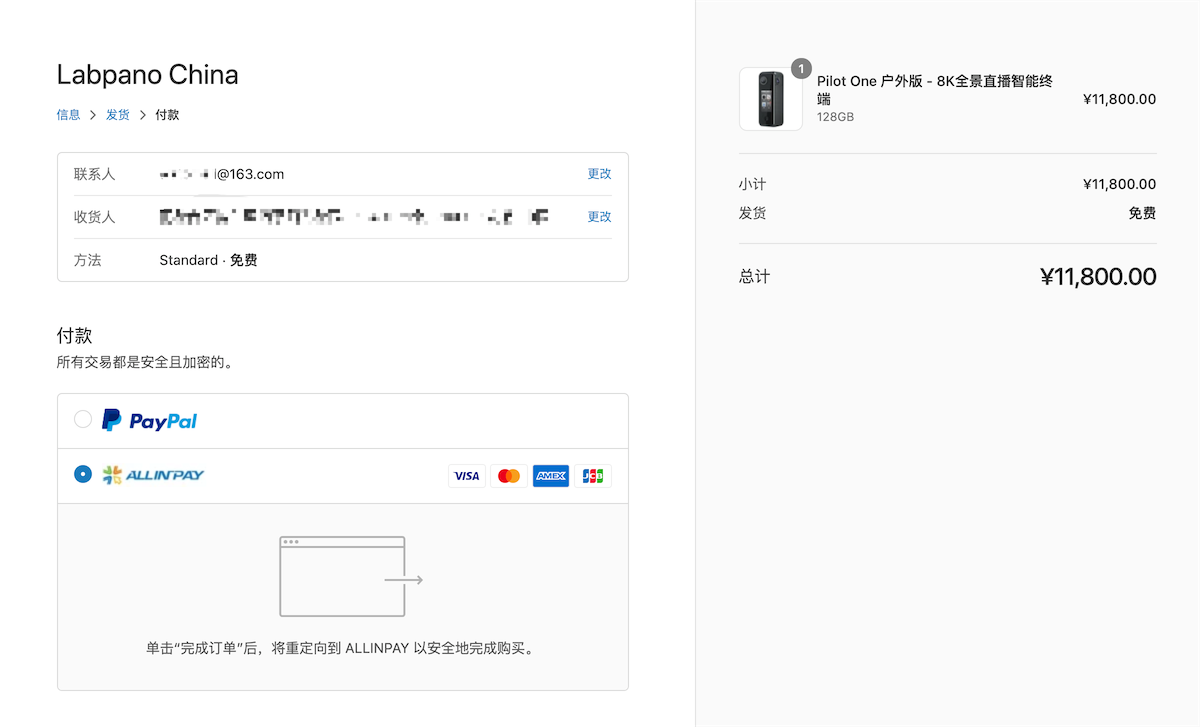The image size is (1200, 727).
Task: Go to 信息 breadcrumb step
Action: click(68, 115)
